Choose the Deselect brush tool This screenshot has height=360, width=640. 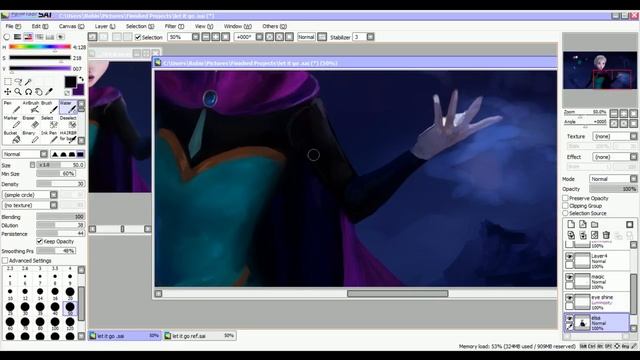click(68, 122)
